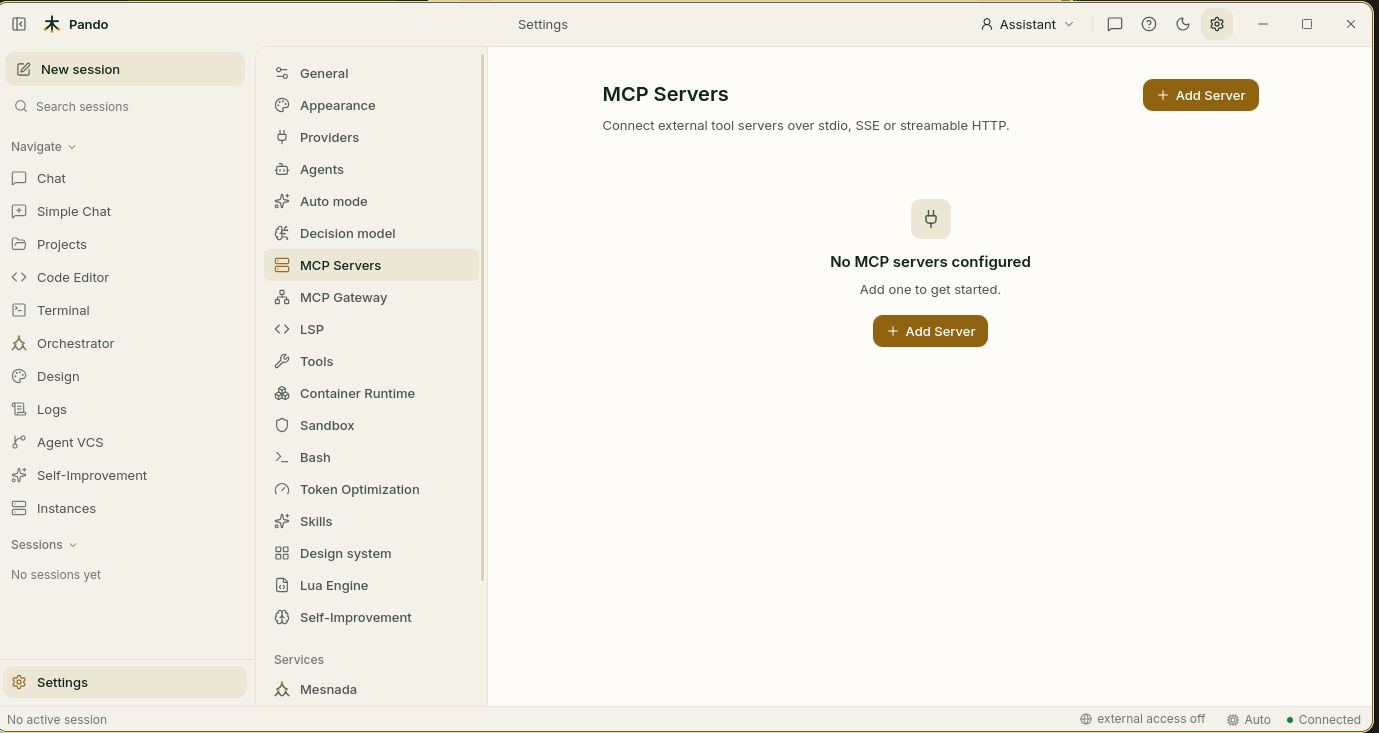Click the Auto mode sparkle icon

[282, 201]
